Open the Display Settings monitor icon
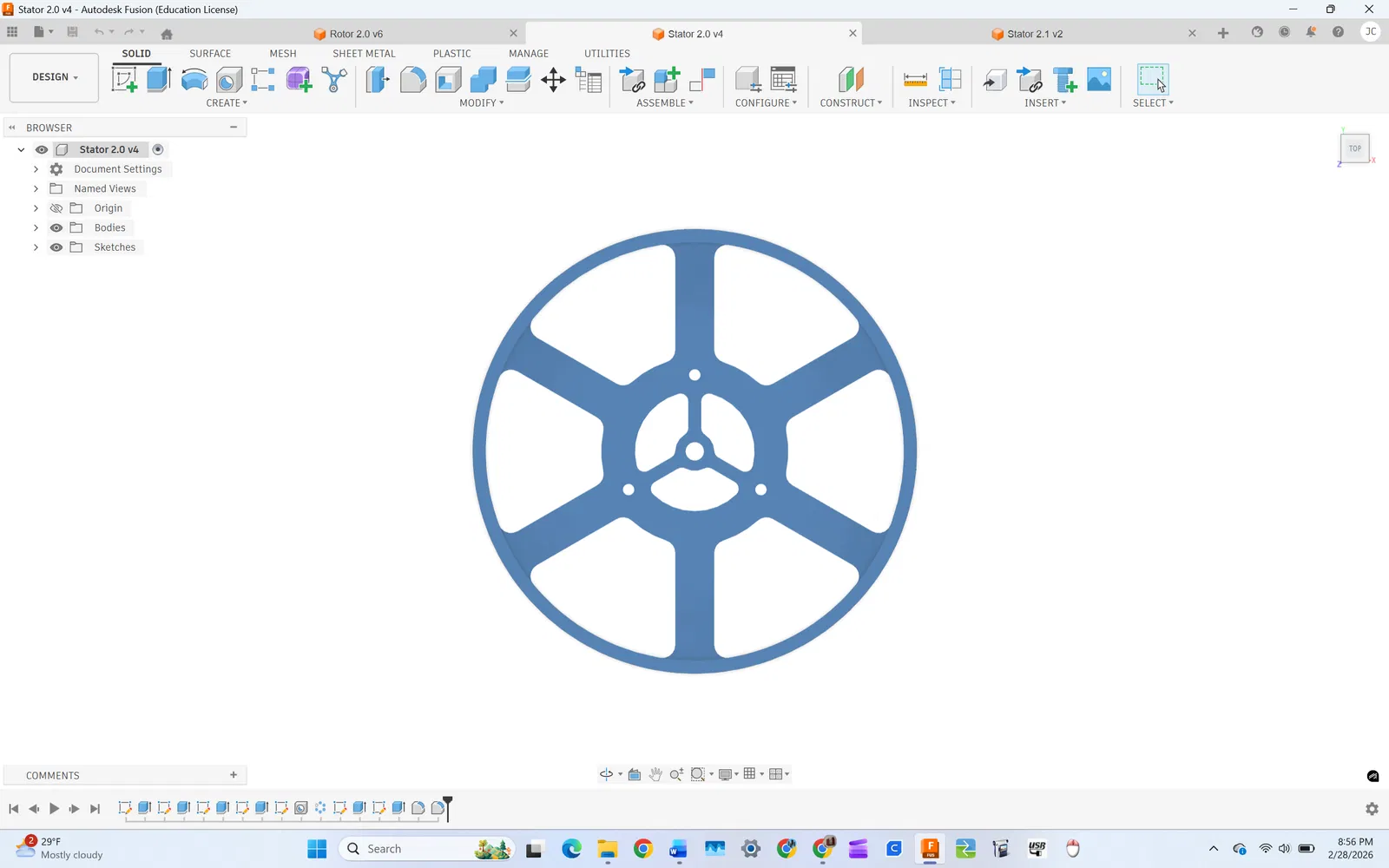This screenshot has width=1389, height=868. 725,774
